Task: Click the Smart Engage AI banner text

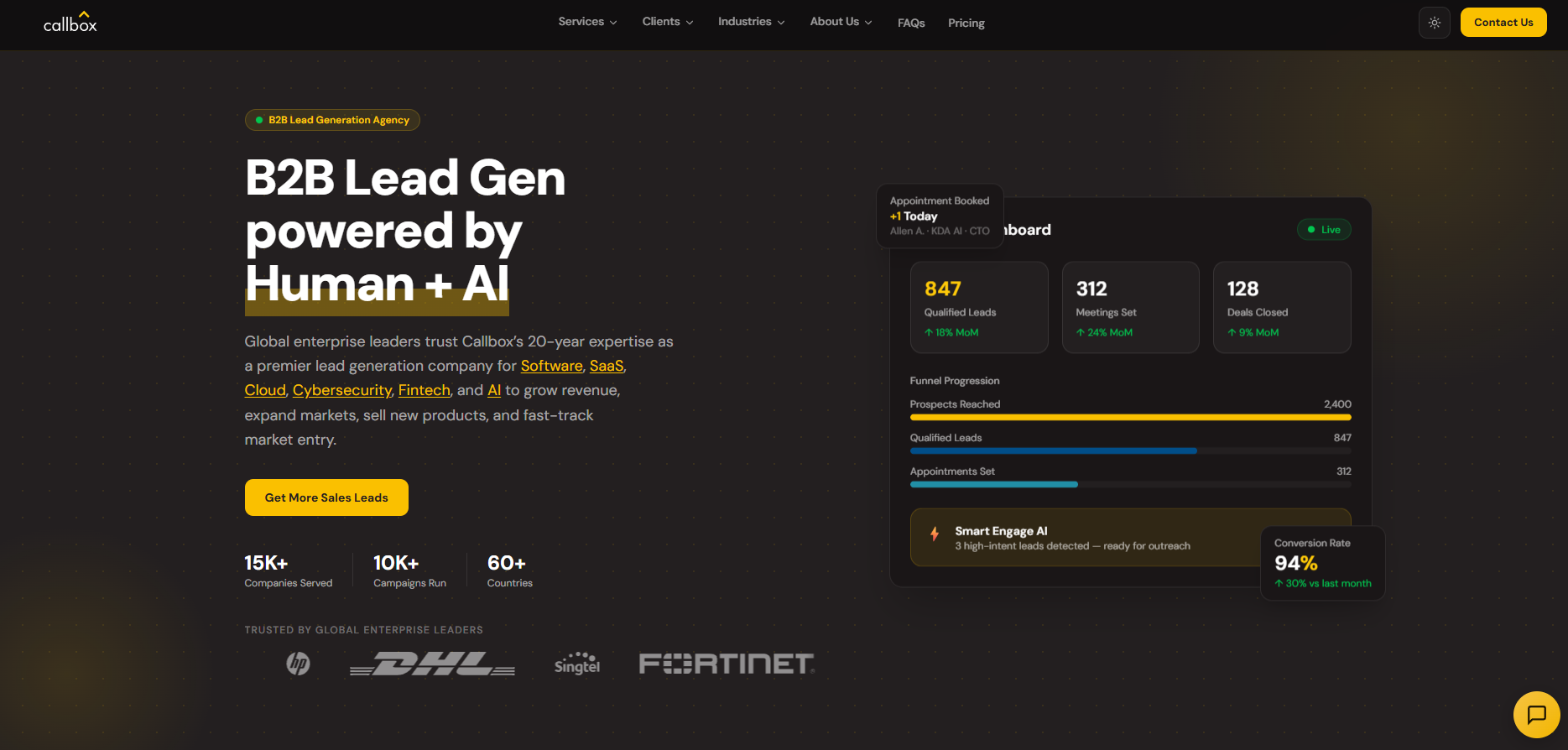Action: coord(1072,538)
